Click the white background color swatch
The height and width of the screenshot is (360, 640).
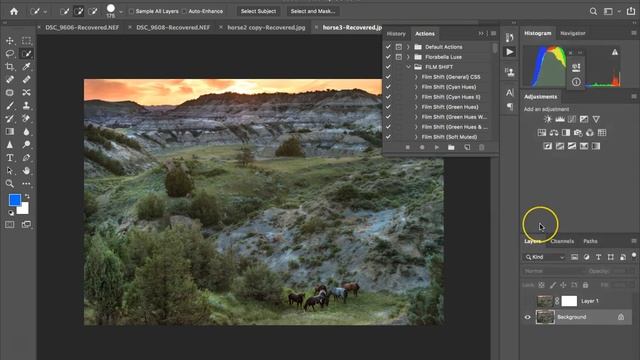24,209
